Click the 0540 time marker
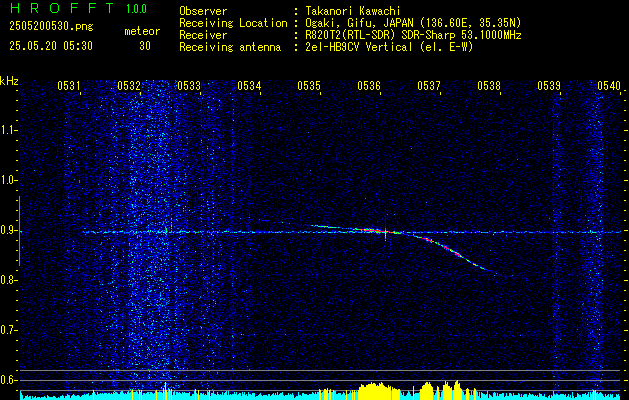The height and width of the screenshot is (400, 629). (609, 85)
